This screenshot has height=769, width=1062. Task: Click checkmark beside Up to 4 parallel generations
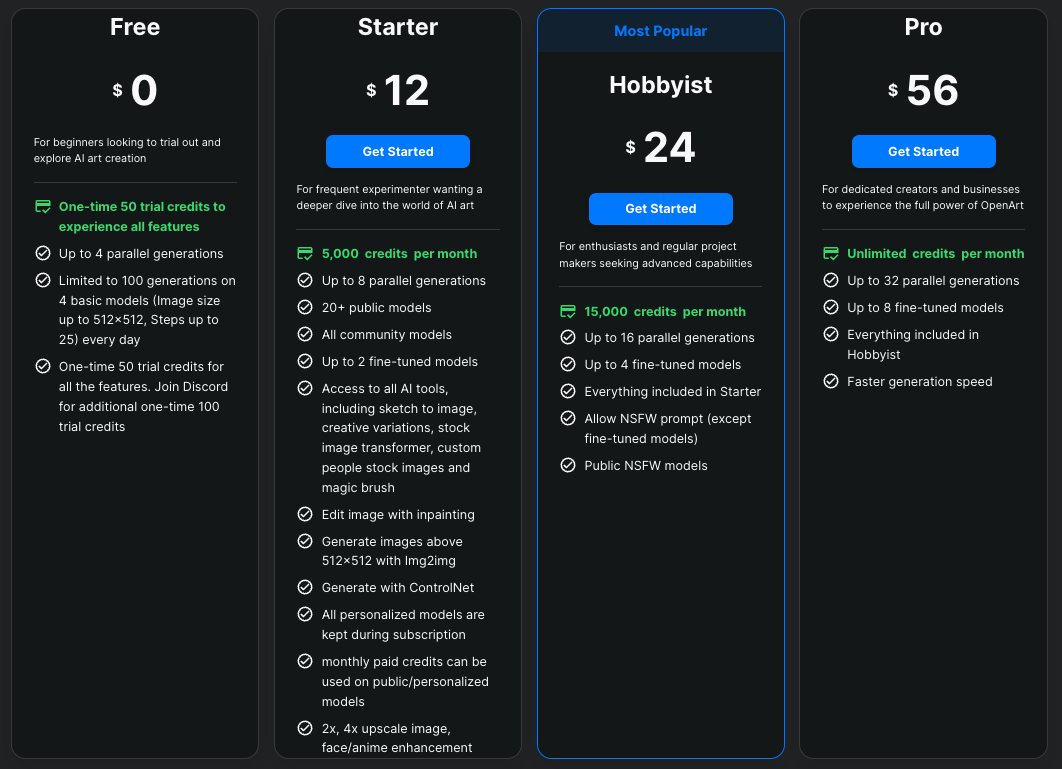[x=43, y=254]
